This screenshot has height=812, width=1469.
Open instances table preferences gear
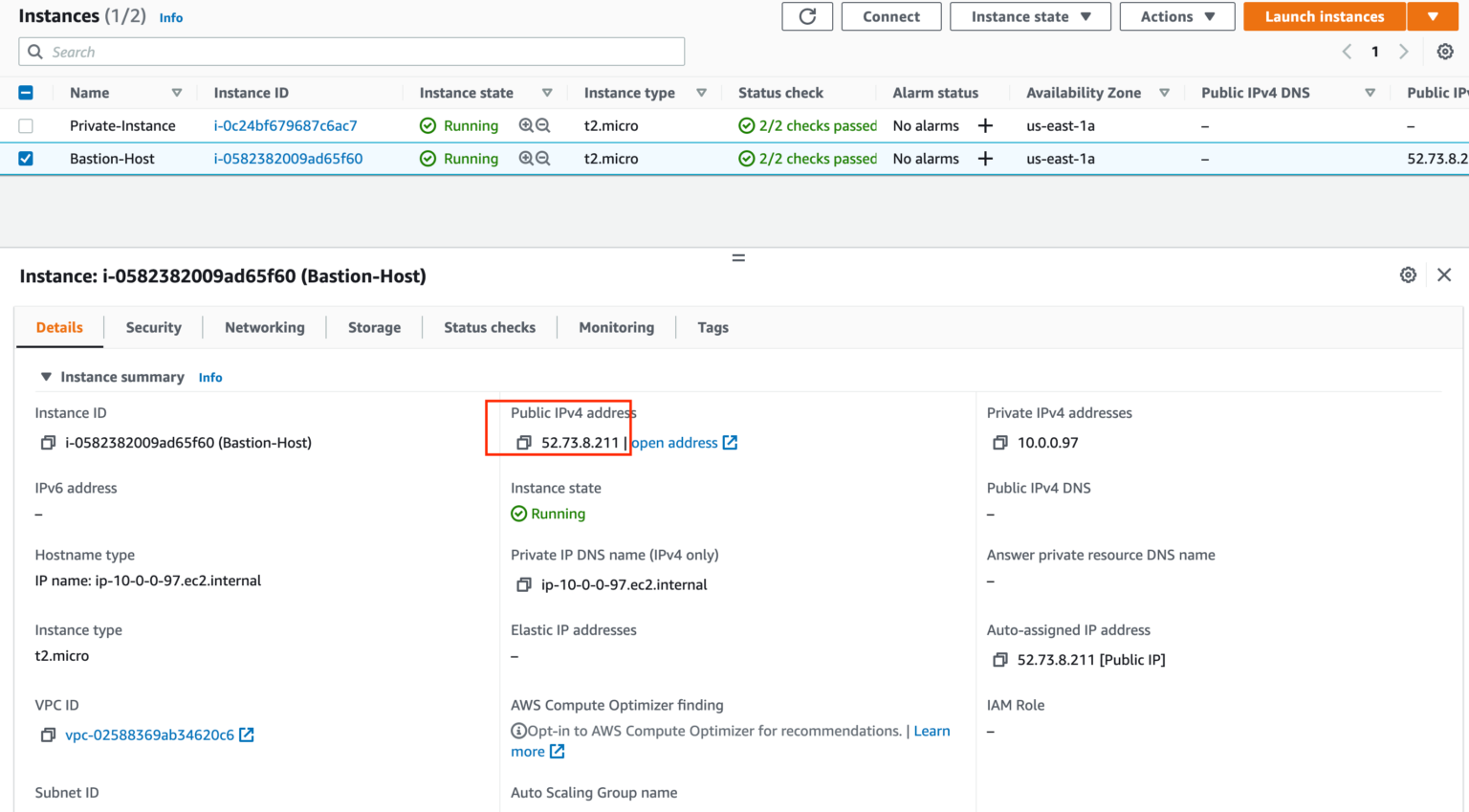[x=1445, y=51]
